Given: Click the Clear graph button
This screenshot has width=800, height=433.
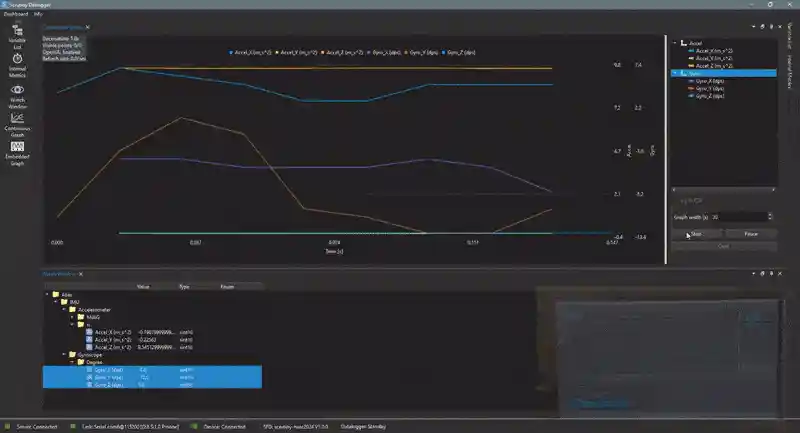Looking at the screenshot, I should [723, 246].
